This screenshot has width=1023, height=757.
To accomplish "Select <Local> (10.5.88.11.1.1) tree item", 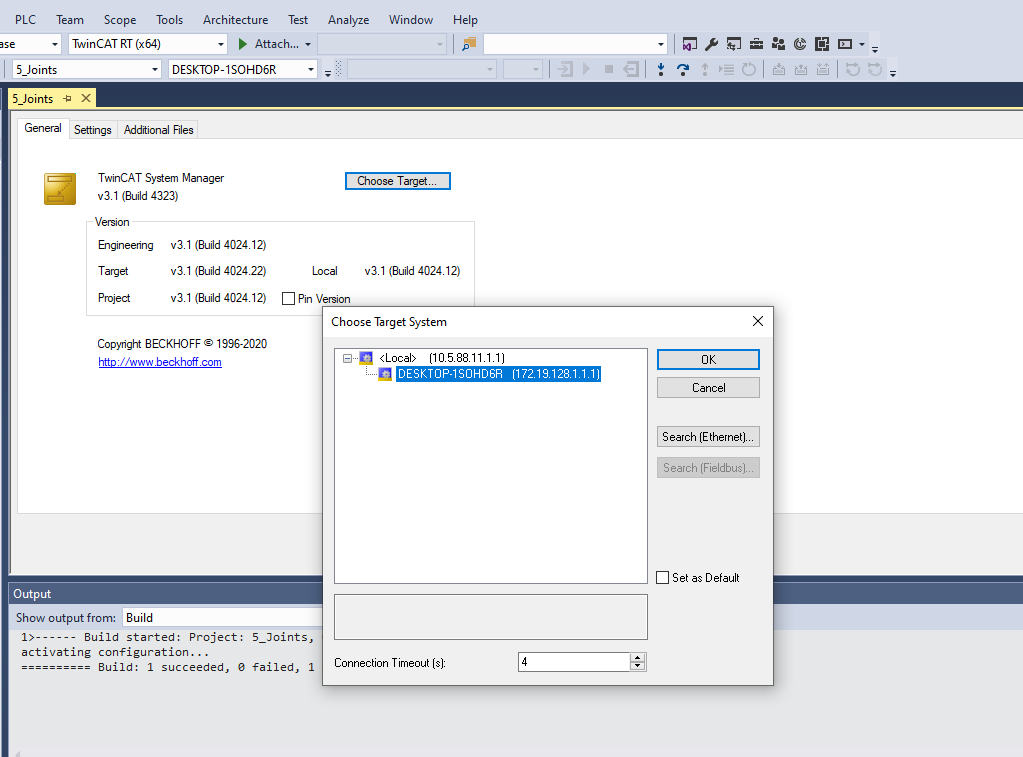I will pos(442,358).
